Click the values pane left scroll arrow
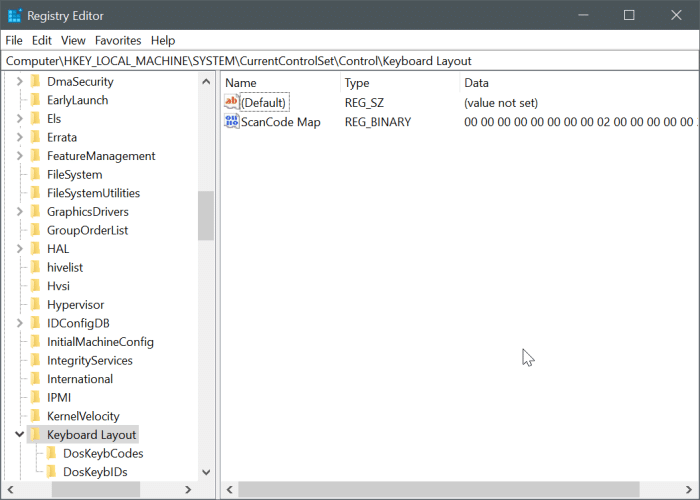Viewport: 700px width, 500px height. click(x=229, y=490)
